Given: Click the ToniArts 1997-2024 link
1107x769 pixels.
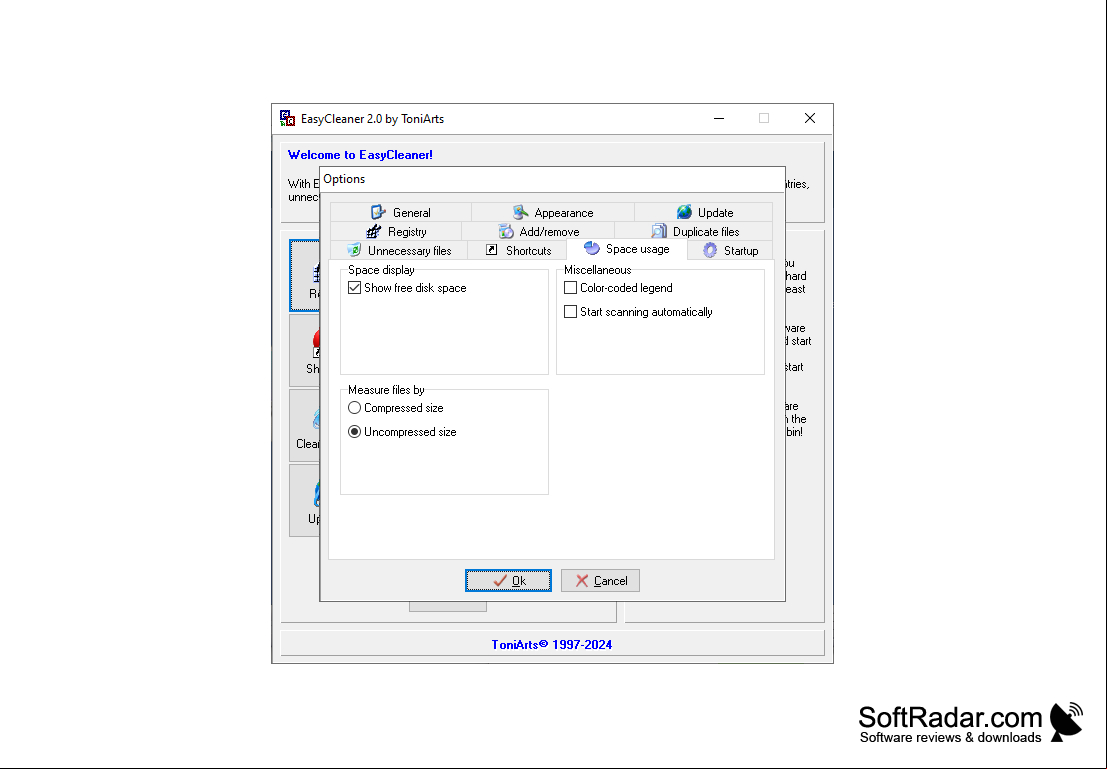Looking at the screenshot, I should tap(551, 644).
